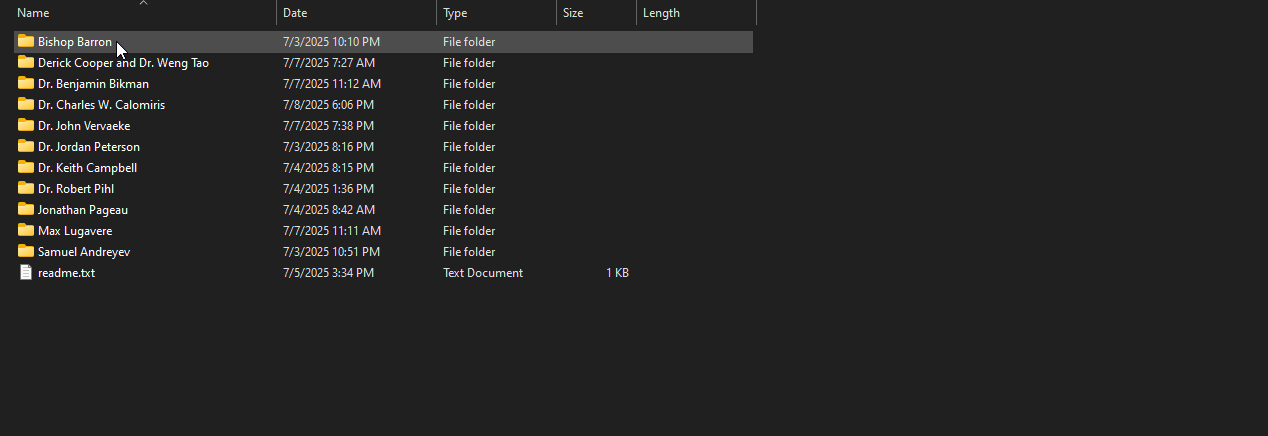Click the Samuel Andreyev folder icon
The width and height of the screenshot is (1268, 436).
[x=26, y=252]
